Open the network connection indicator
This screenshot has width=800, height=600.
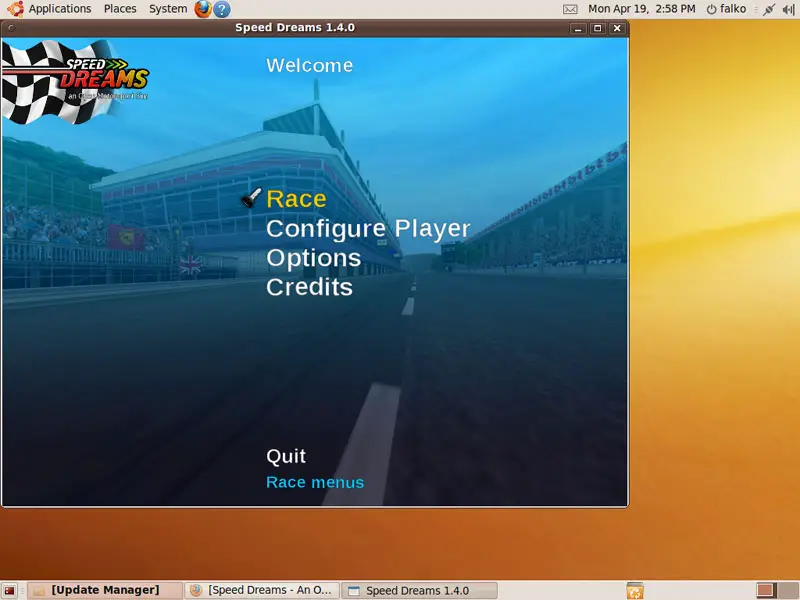point(768,9)
